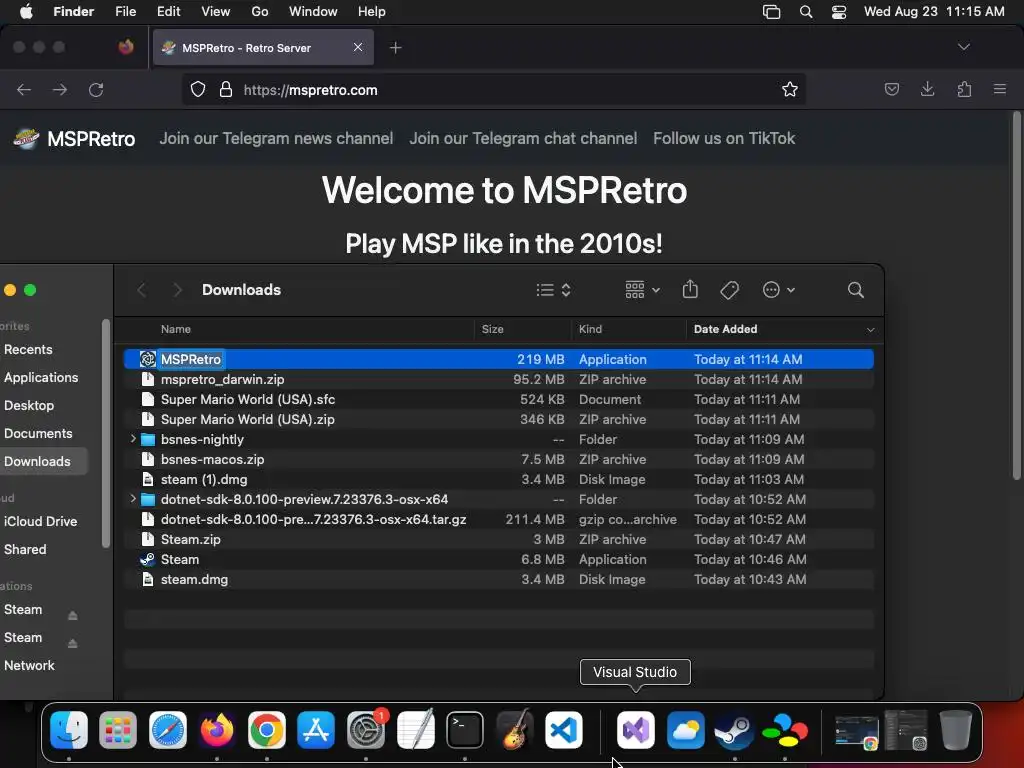Close the MSPRetro tab
The width and height of the screenshot is (1024, 768).
click(x=358, y=47)
